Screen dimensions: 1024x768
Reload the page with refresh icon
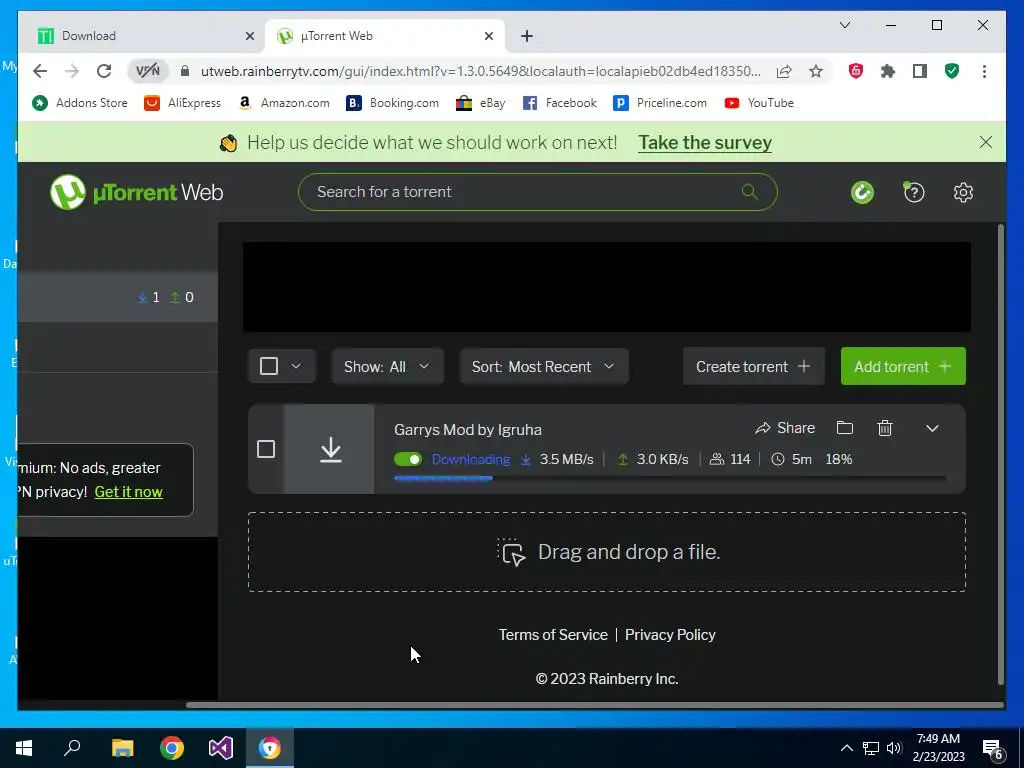coord(104,71)
